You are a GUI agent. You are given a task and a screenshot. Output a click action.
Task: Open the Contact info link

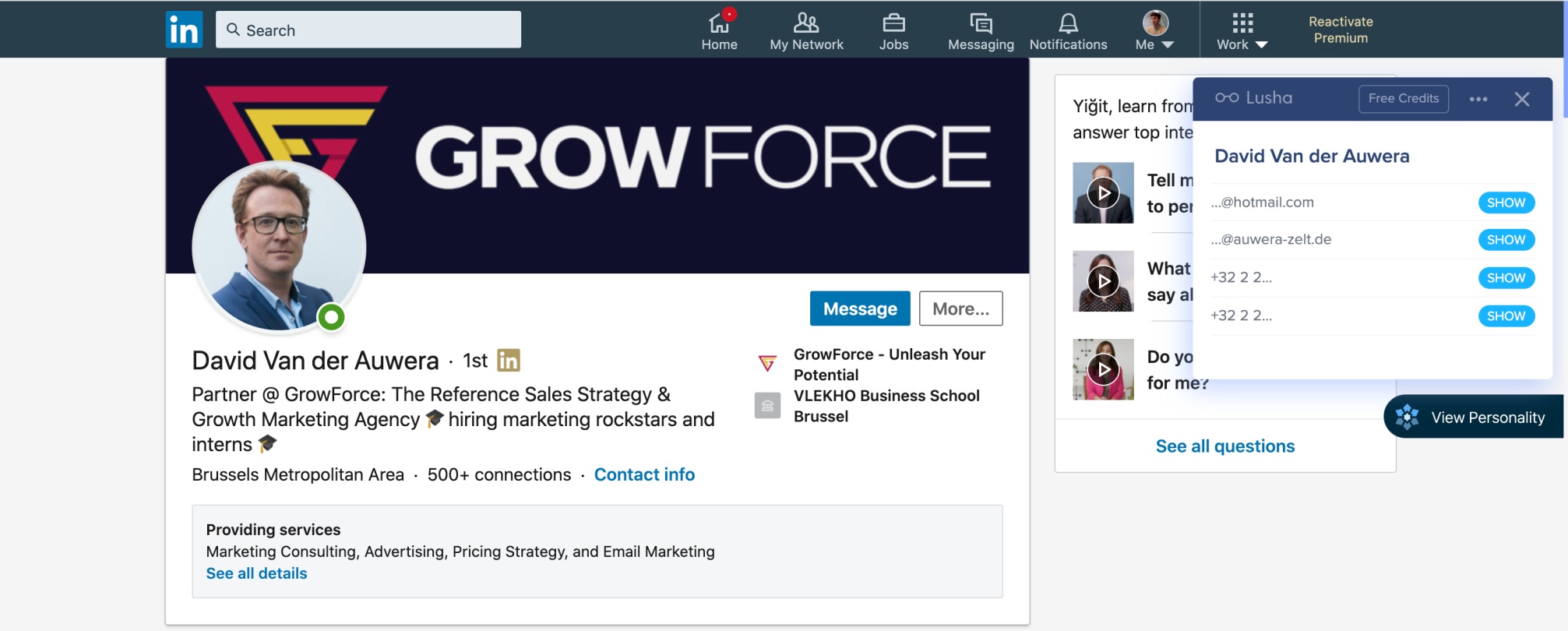pos(644,474)
